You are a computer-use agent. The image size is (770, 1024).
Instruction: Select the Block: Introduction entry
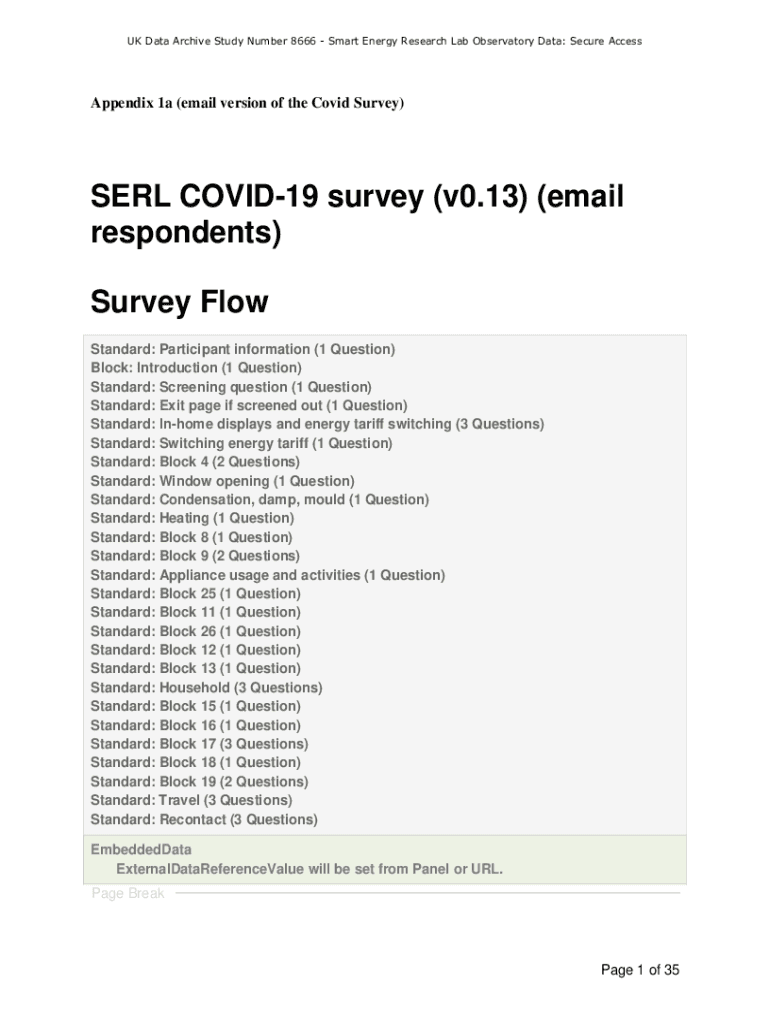196,368
